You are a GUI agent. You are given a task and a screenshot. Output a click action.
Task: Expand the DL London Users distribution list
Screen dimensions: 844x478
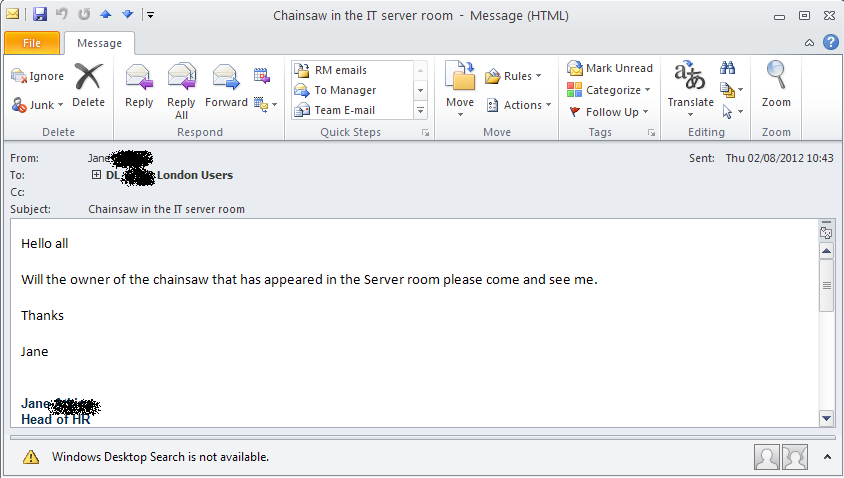pyautogui.click(x=96, y=175)
